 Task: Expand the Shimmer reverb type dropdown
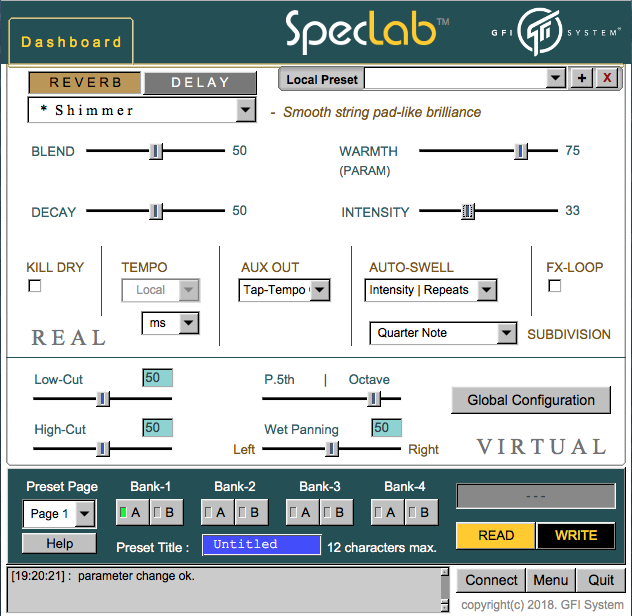click(x=245, y=110)
